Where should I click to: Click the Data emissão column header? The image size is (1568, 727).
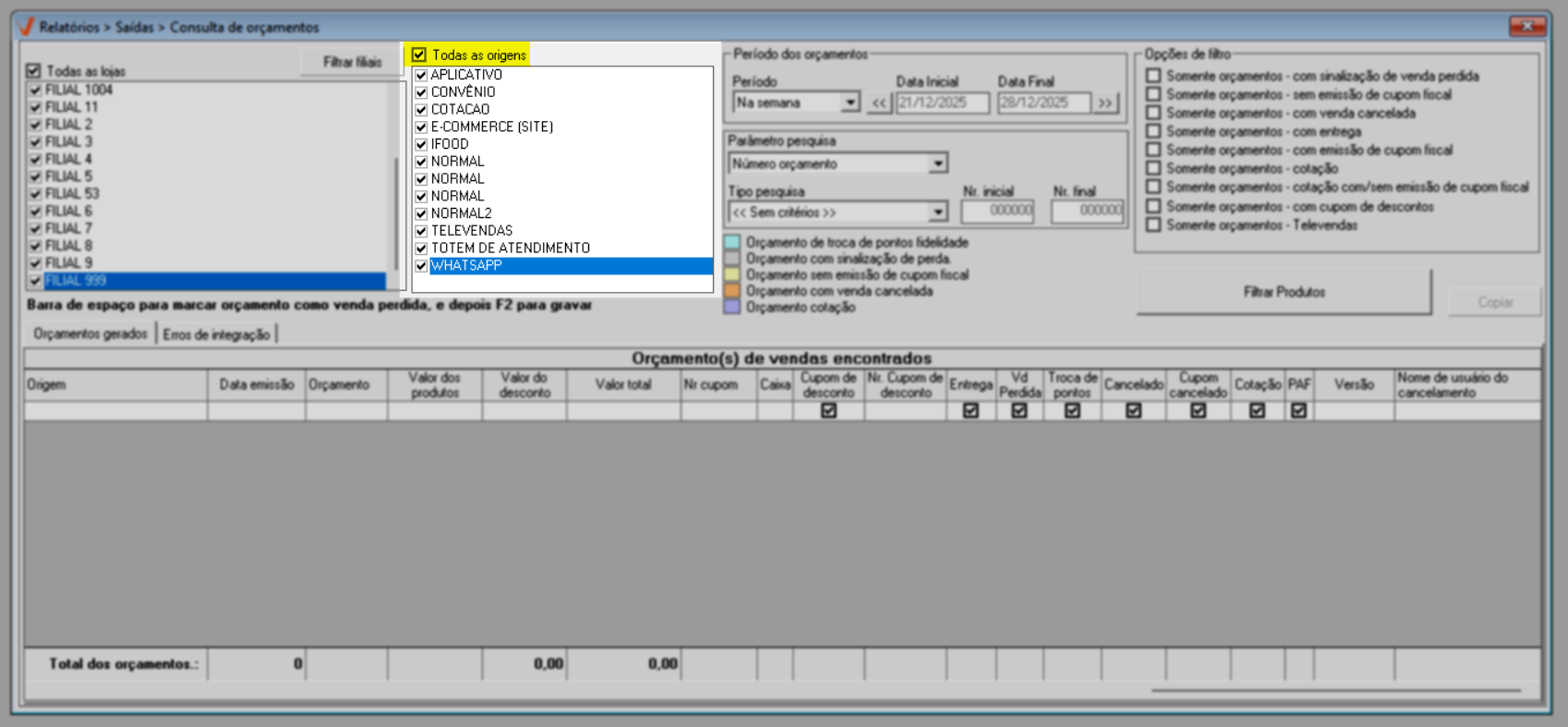(257, 385)
